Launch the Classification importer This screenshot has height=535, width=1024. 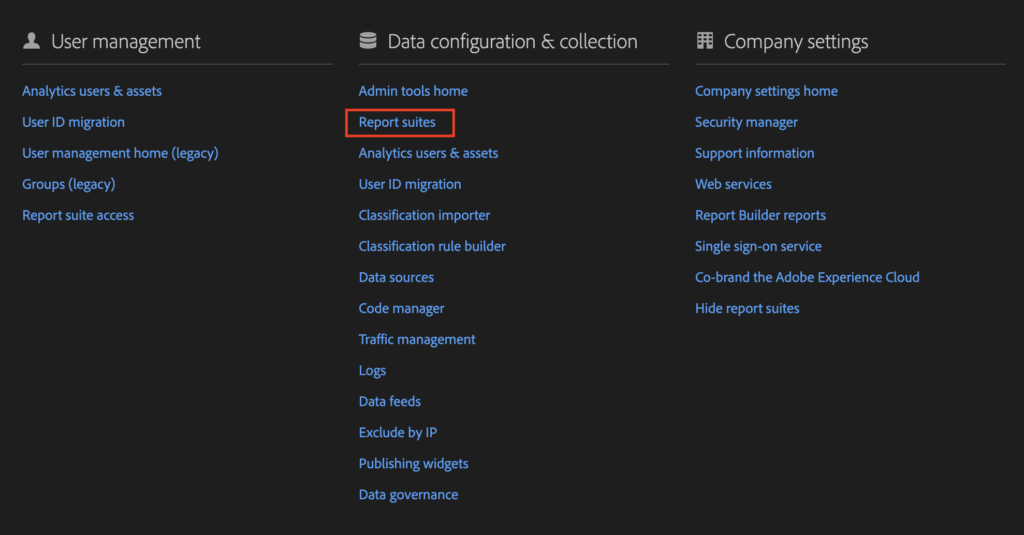[x=424, y=215]
